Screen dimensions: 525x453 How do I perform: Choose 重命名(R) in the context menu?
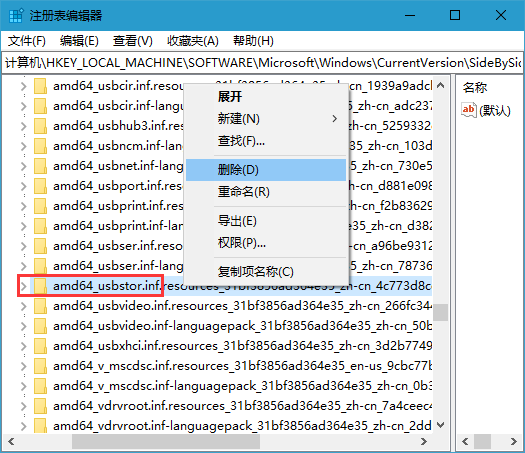pyautogui.click(x=266, y=192)
